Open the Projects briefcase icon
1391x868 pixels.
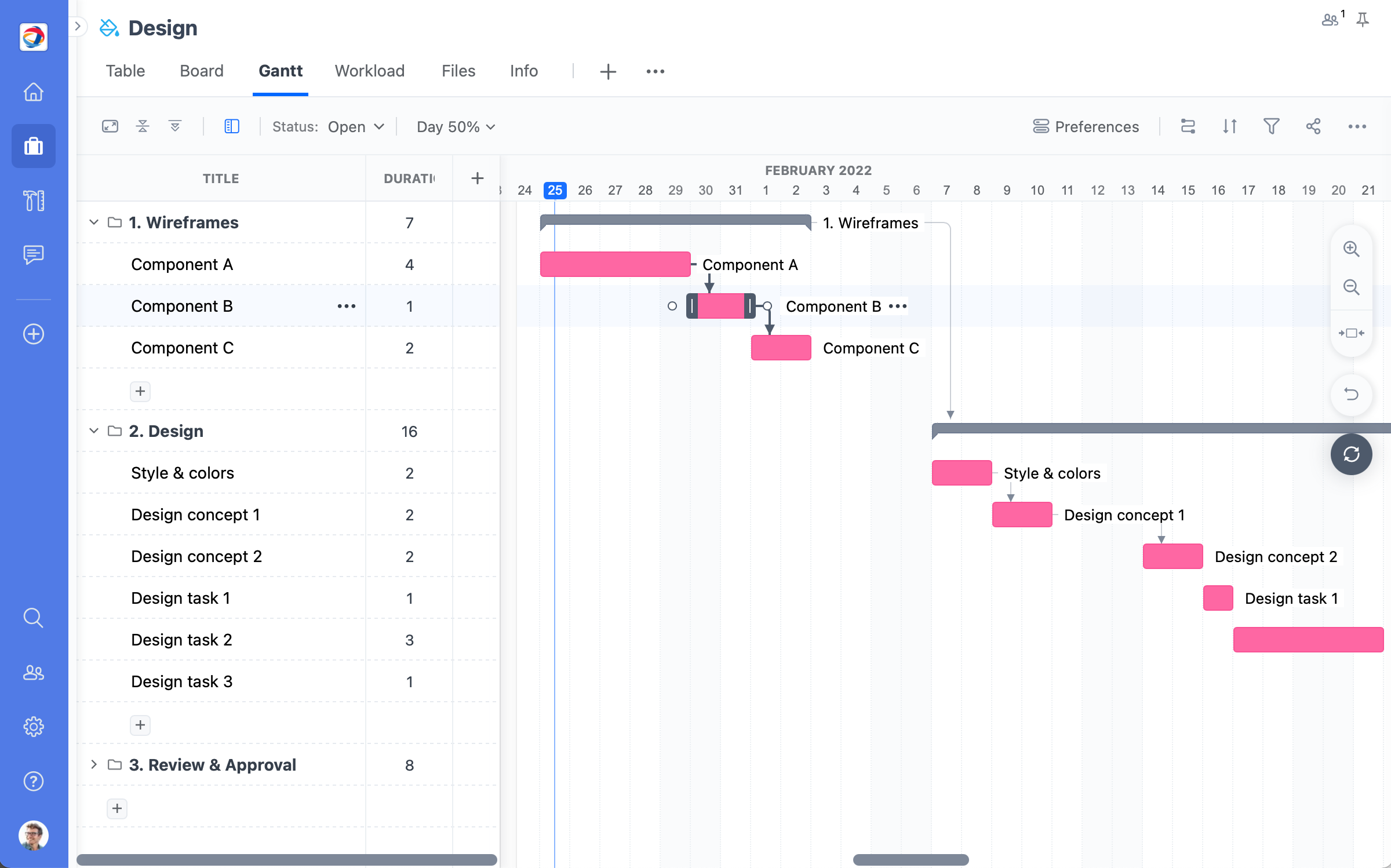(34, 146)
